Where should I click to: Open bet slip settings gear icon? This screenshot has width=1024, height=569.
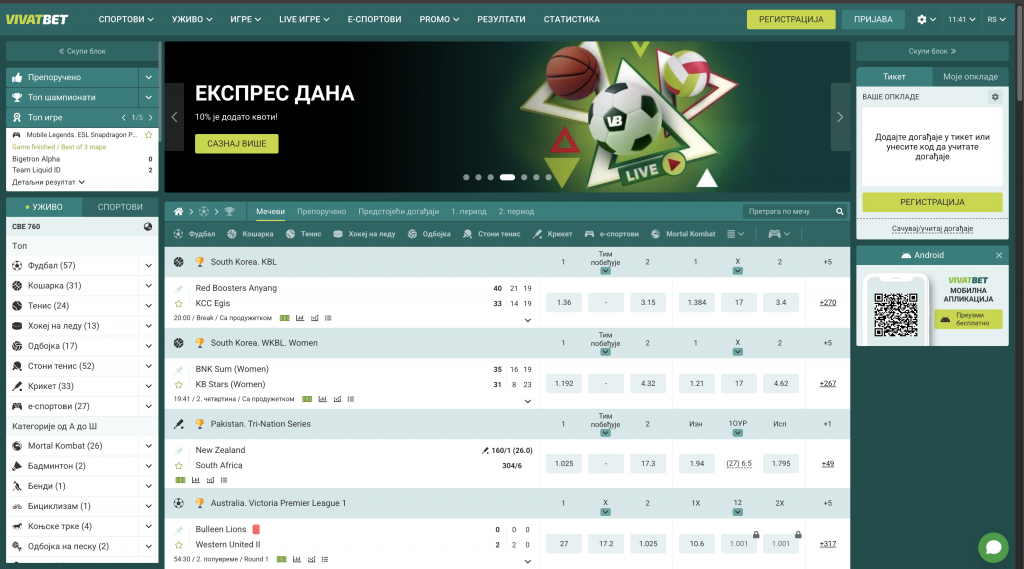[x=995, y=97]
